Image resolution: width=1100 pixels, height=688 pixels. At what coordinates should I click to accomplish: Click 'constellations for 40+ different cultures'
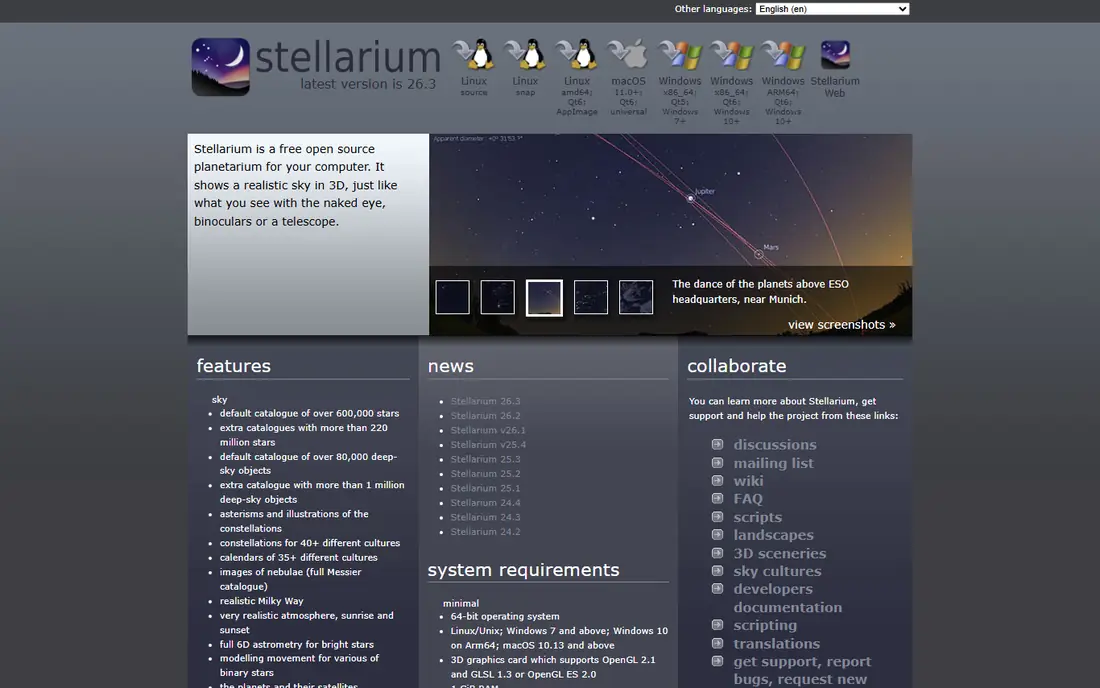[x=310, y=544]
